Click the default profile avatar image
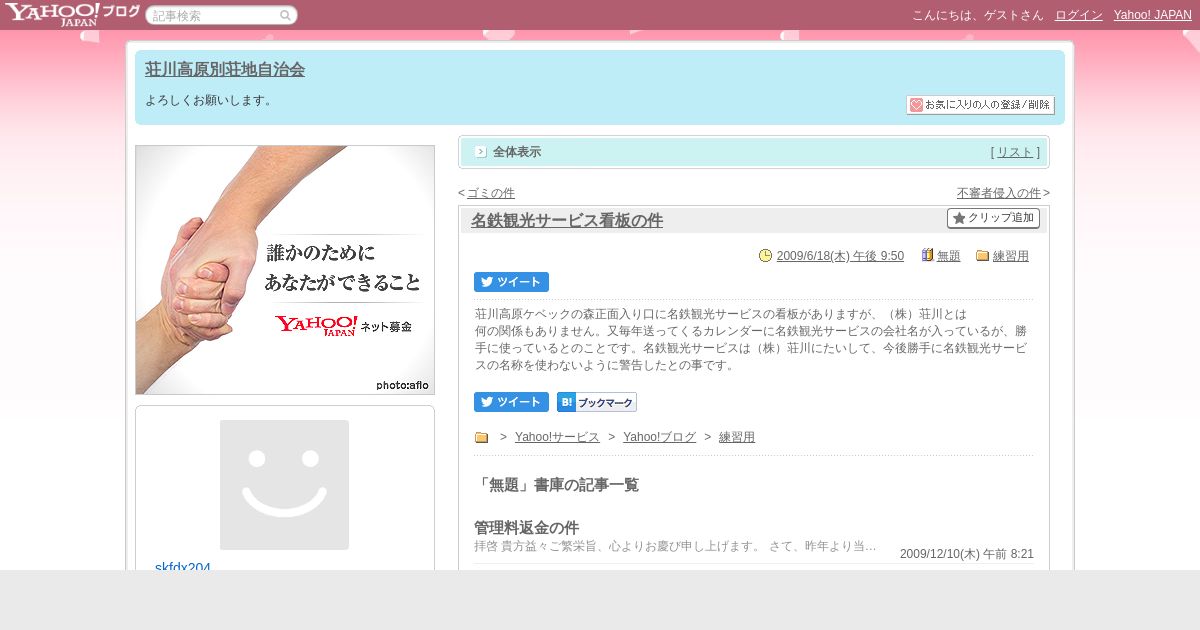Viewport: 1200px width, 630px height. point(284,485)
